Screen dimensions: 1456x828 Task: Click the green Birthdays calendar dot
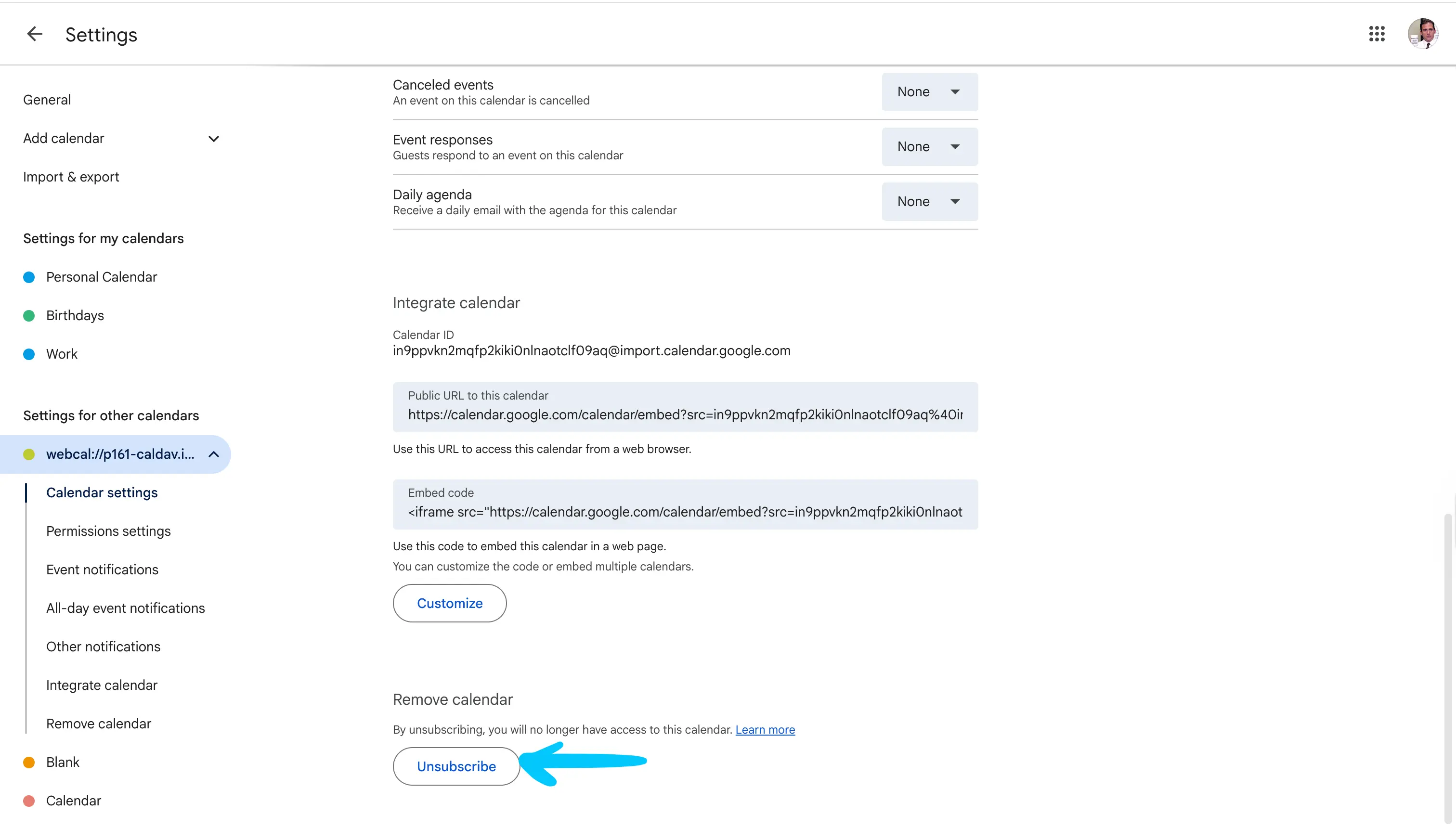29,316
